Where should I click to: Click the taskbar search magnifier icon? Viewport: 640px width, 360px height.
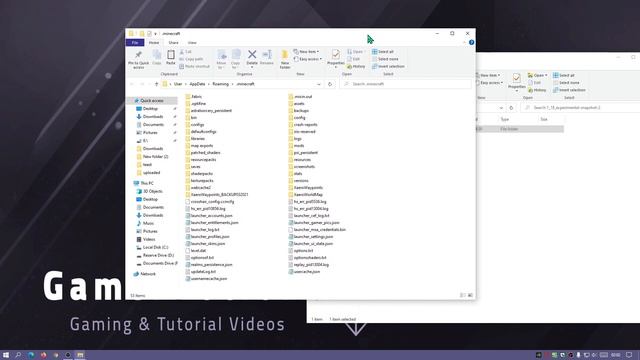coord(18,355)
